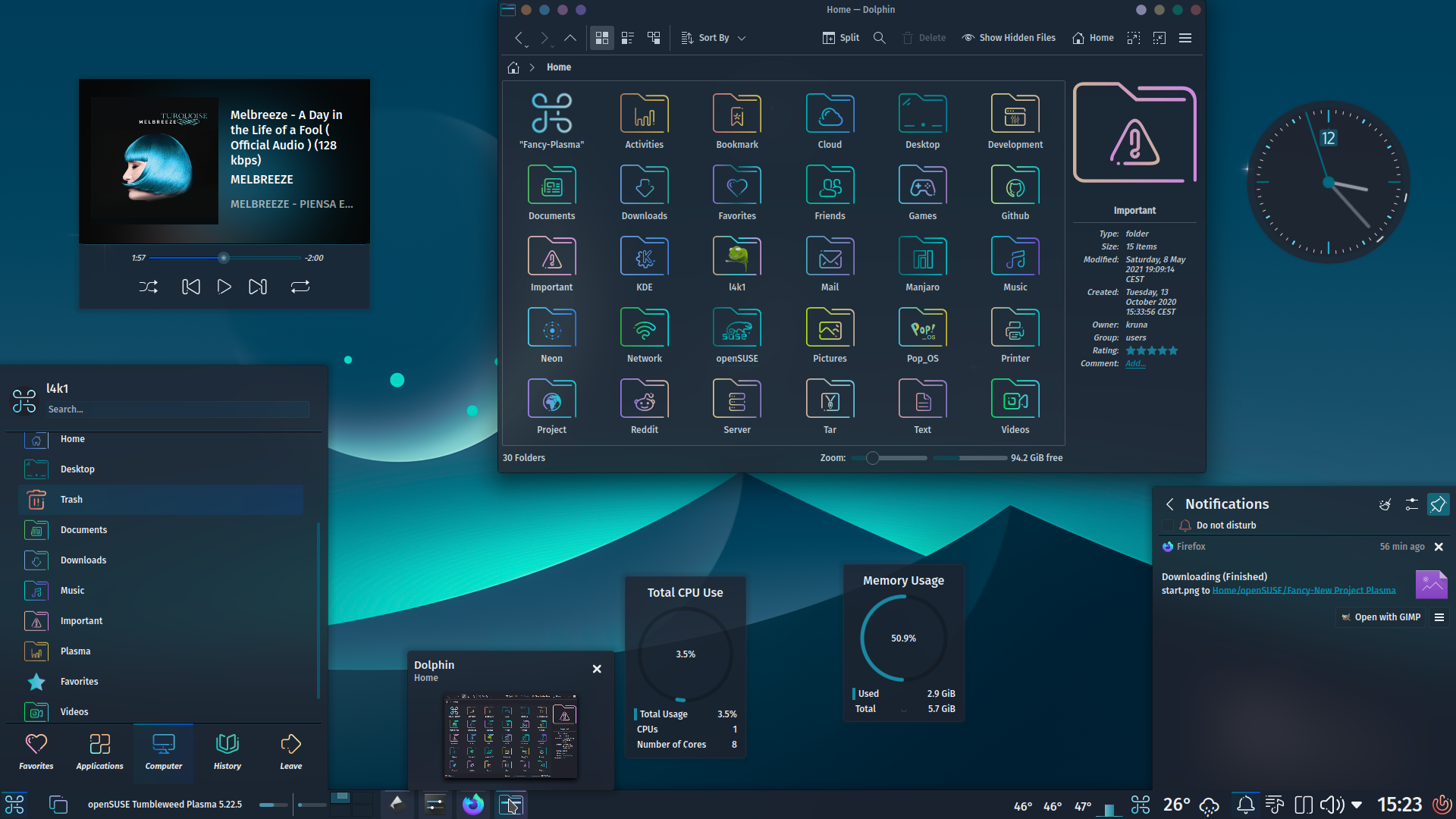The height and width of the screenshot is (819, 1456).
Task: Select Trash in the launcher list
Action: [161, 500]
